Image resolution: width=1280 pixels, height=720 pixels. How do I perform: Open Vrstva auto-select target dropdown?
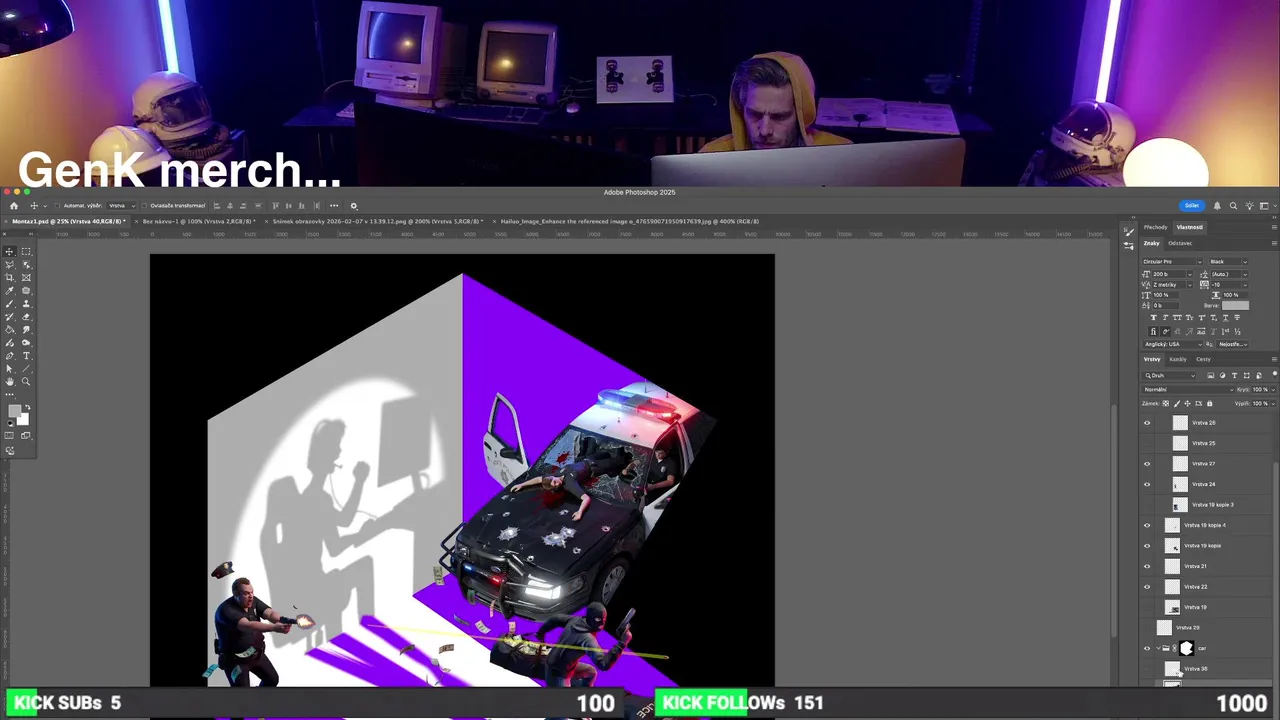pyautogui.click(x=119, y=206)
